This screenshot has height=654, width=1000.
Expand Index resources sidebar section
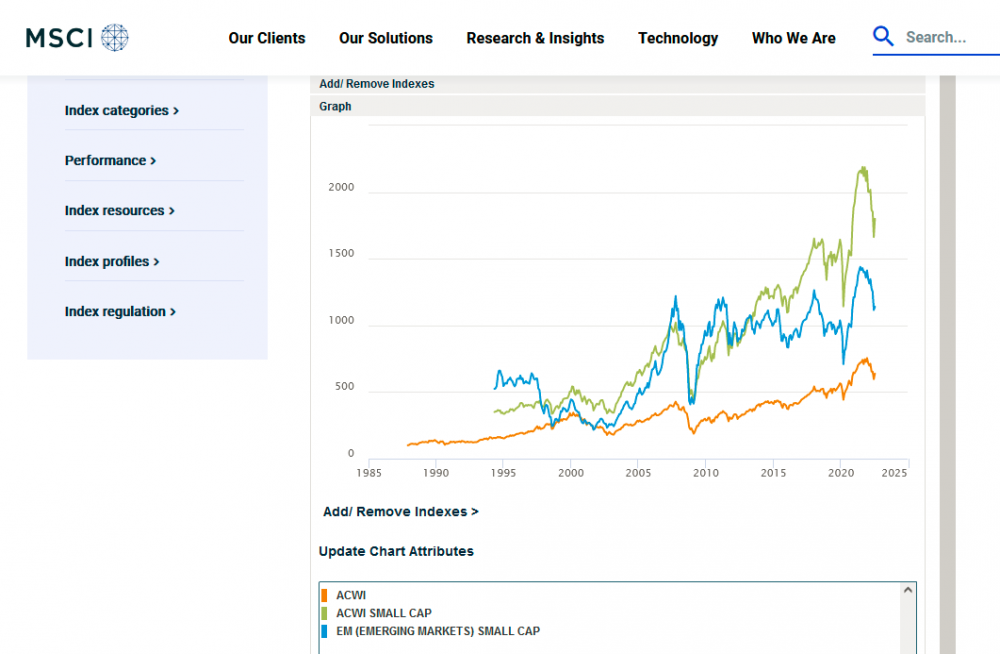tap(120, 210)
